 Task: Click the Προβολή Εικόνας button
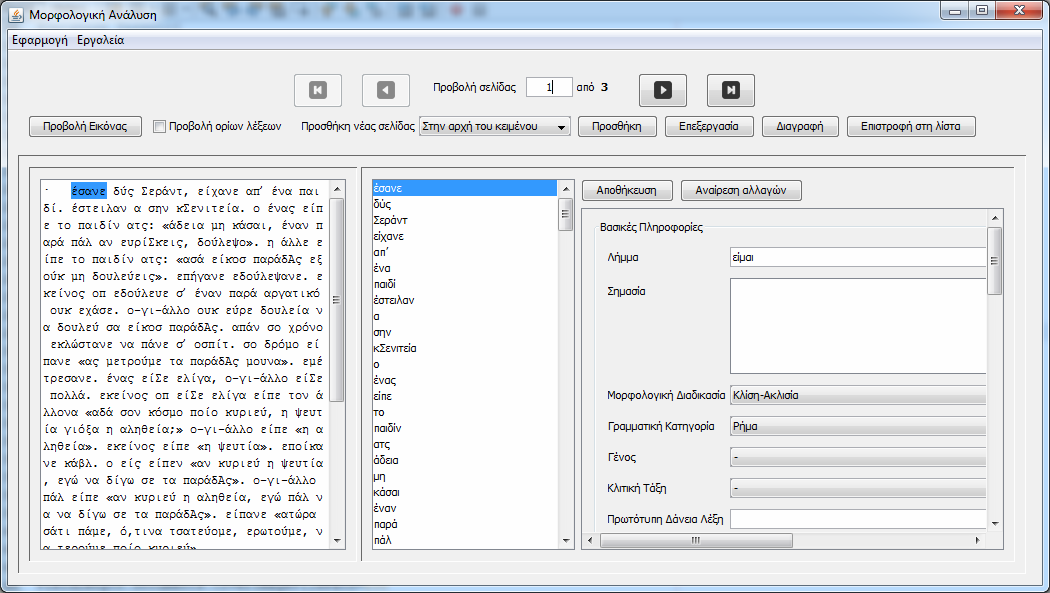tap(85, 126)
